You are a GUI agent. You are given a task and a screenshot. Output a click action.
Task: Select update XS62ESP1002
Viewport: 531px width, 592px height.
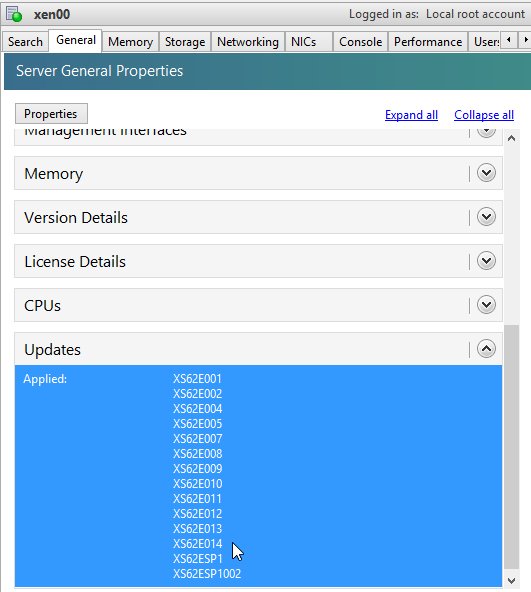[207, 574]
